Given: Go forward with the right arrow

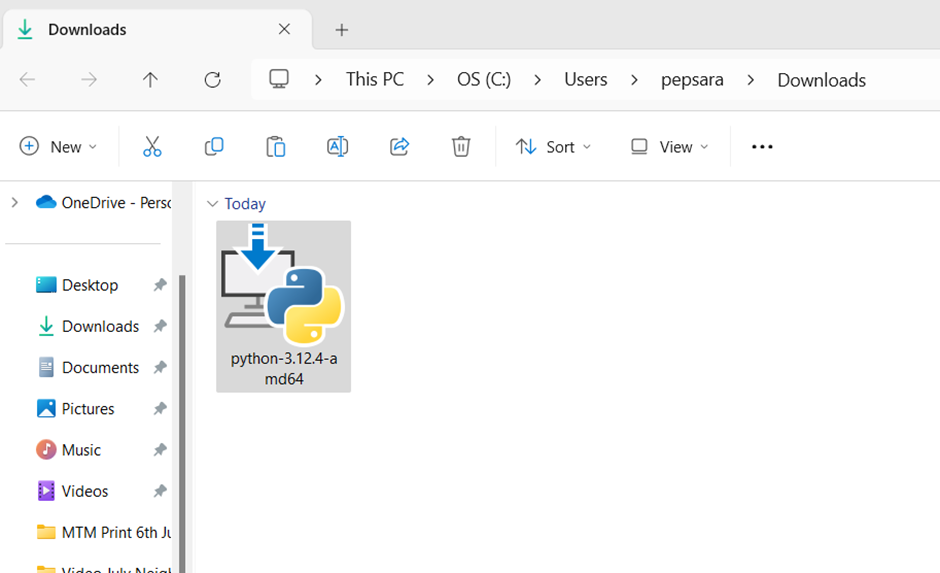Looking at the screenshot, I should 89,79.
